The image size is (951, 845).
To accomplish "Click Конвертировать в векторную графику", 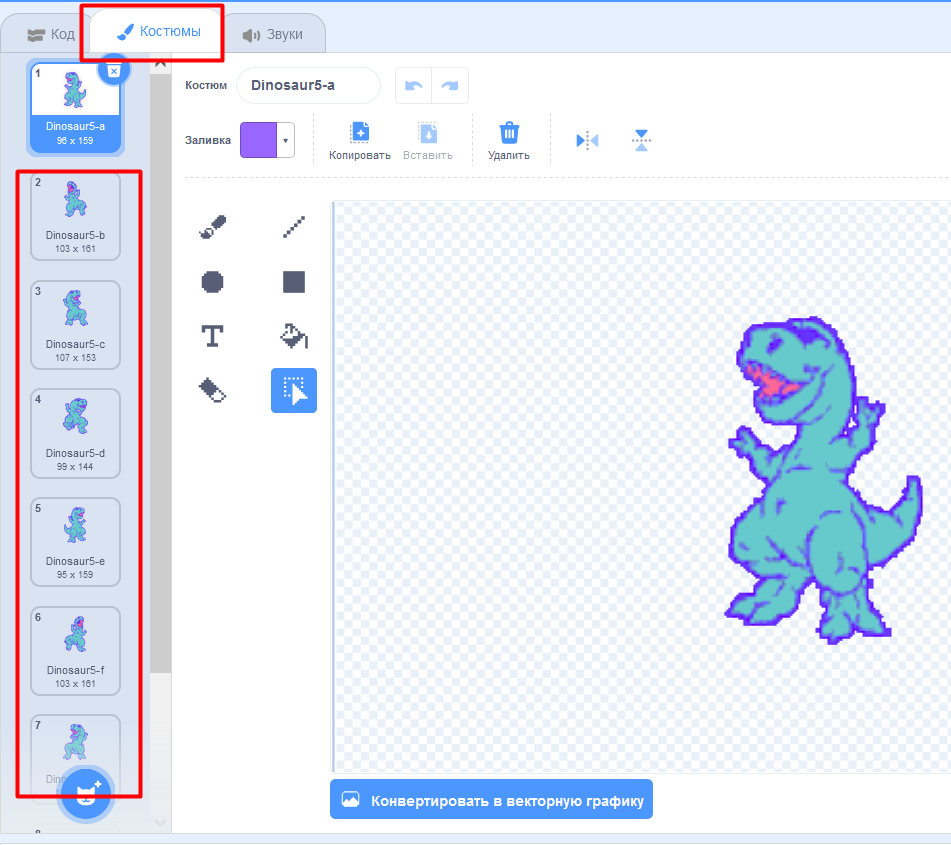I will [491, 799].
